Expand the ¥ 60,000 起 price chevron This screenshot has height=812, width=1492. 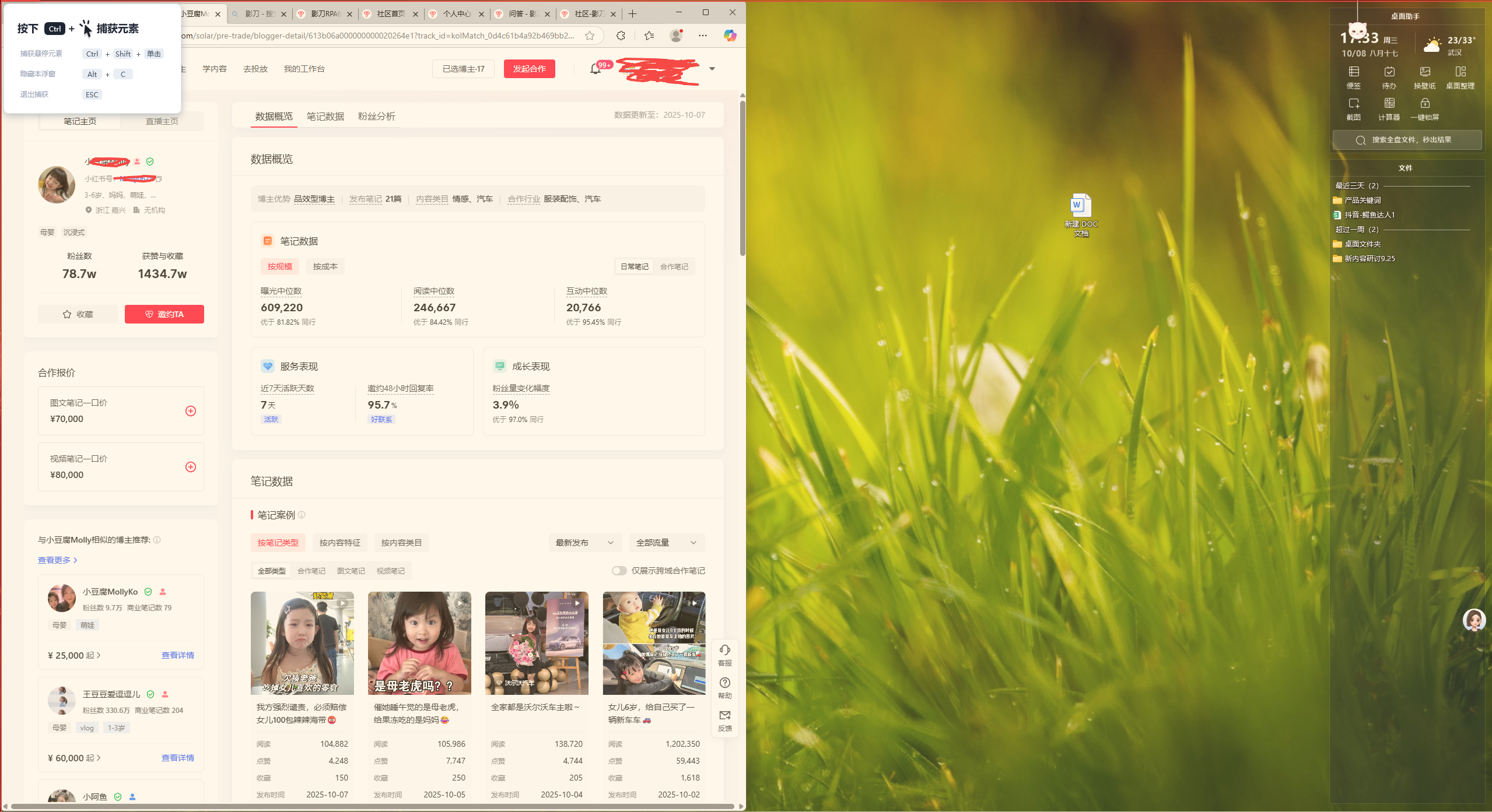99,758
